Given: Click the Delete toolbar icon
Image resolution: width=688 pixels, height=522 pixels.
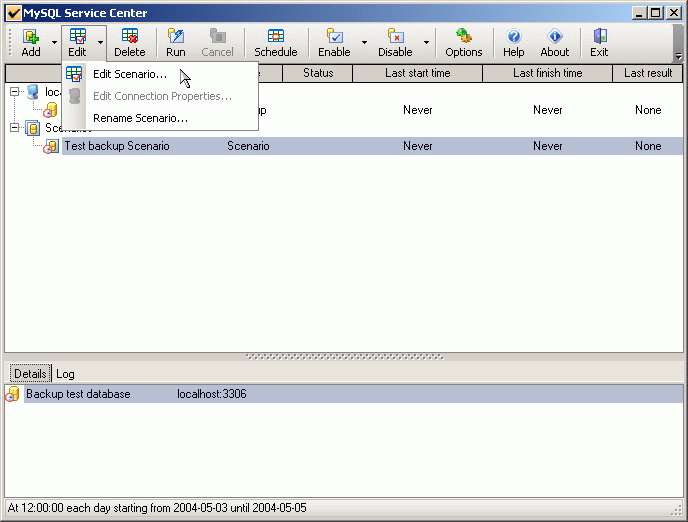Looking at the screenshot, I should (x=129, y=43).
